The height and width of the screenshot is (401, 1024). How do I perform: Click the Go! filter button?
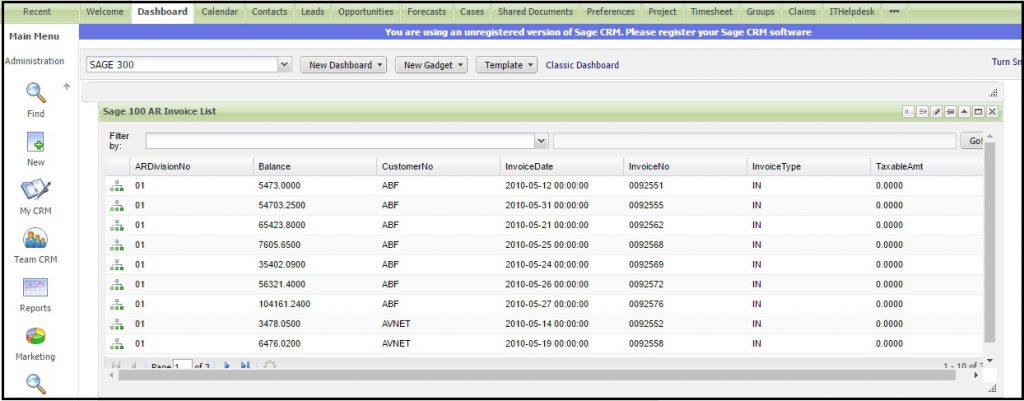[973, 140]
